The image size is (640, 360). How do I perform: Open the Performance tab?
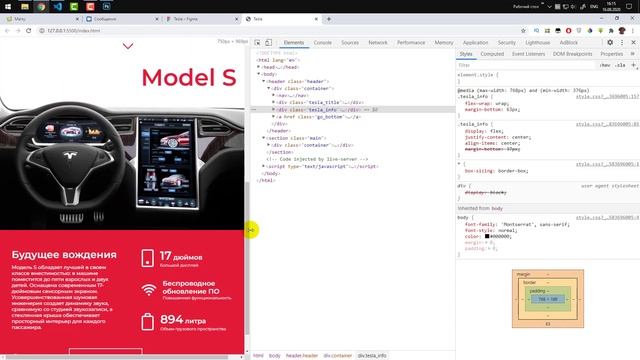click(x=411, y=42)
